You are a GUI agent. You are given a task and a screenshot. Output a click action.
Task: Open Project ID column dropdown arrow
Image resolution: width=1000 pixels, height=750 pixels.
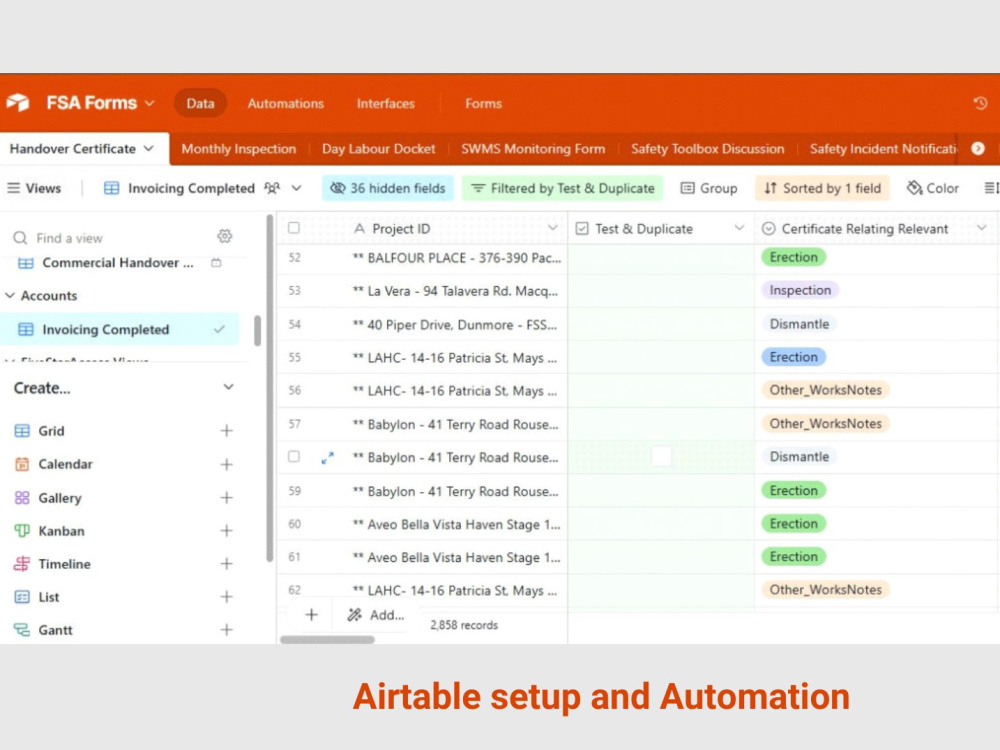[553, 228]
